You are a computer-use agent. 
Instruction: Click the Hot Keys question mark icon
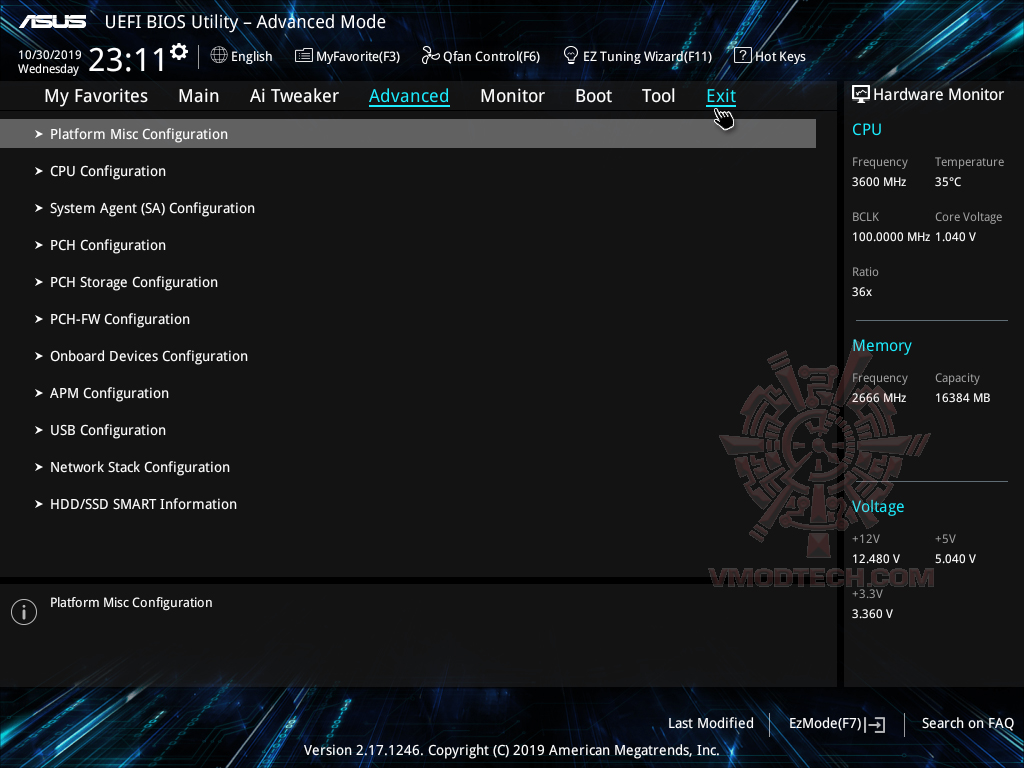point(743,56)
